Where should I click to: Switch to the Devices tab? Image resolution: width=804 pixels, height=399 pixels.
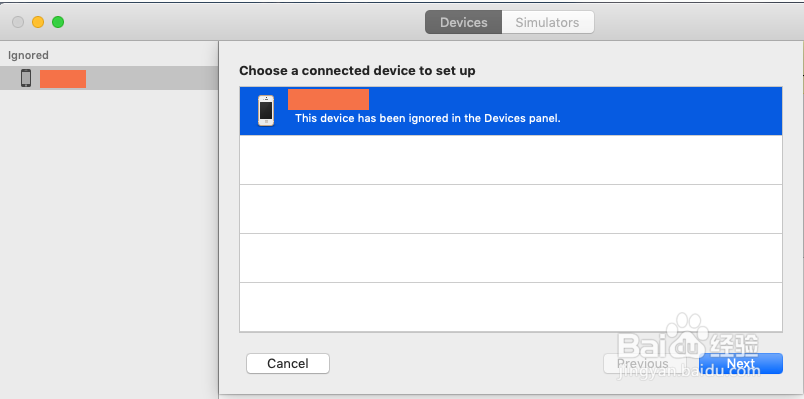(x=464, y=23)
